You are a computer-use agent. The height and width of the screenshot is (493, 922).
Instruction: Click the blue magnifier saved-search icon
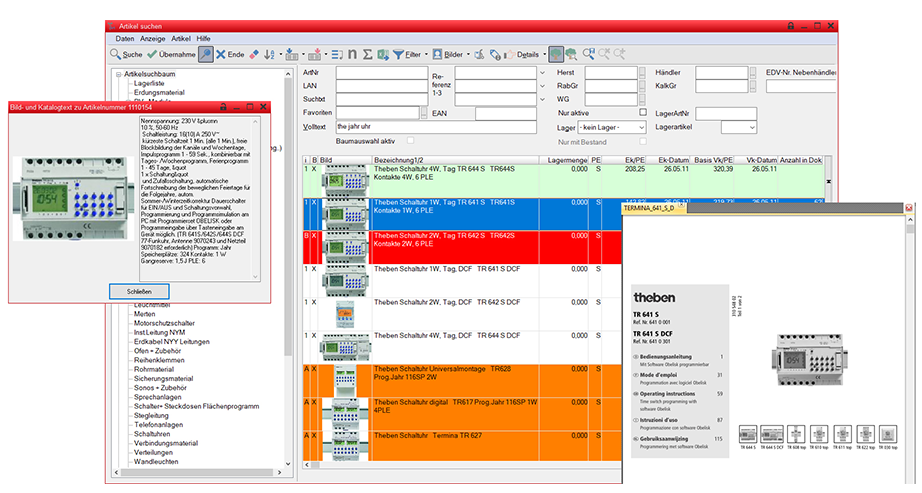tap(589, 54)
